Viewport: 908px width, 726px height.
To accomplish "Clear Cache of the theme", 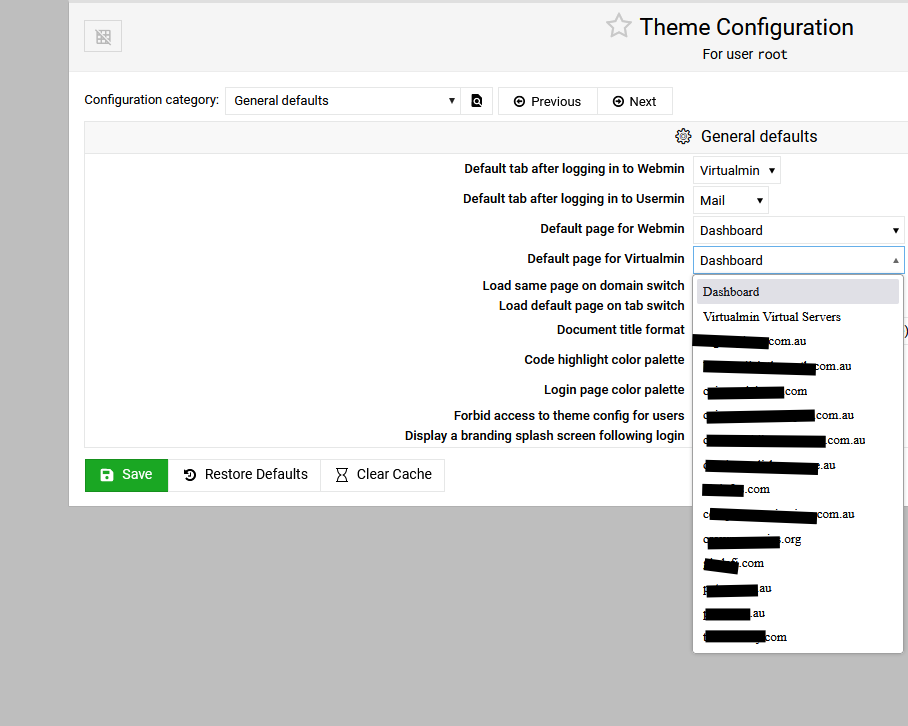I will tap(383, 475).
